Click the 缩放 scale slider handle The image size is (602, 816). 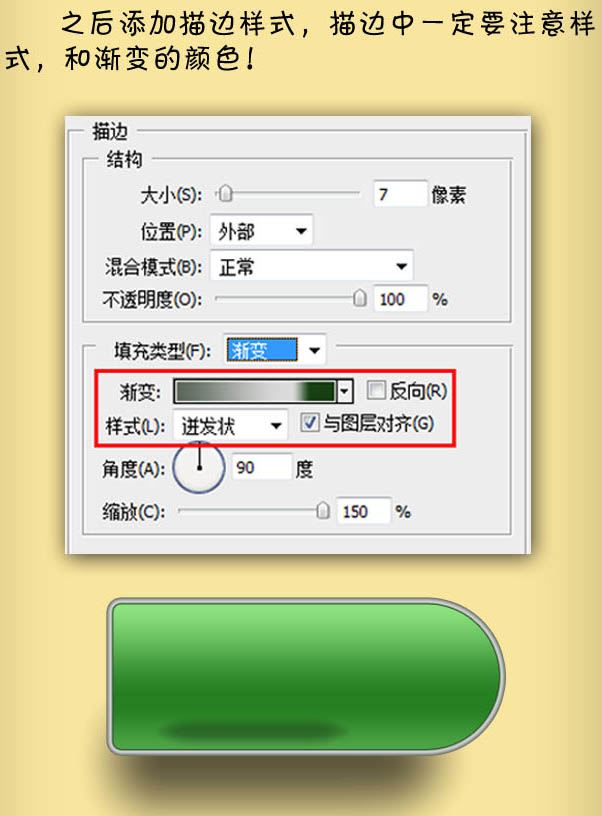pos(323,511)
